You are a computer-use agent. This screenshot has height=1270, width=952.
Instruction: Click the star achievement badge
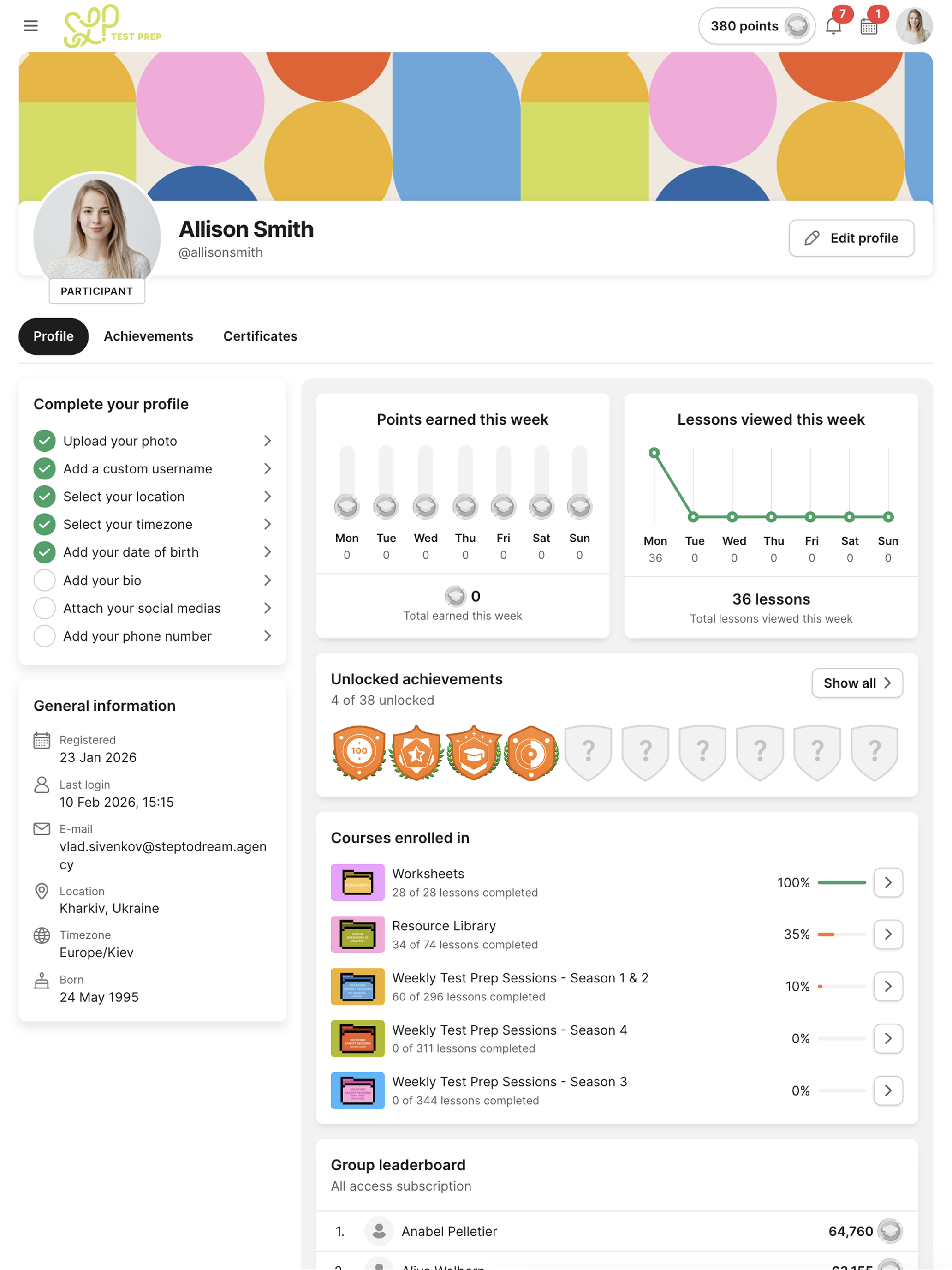pos(416,753)
